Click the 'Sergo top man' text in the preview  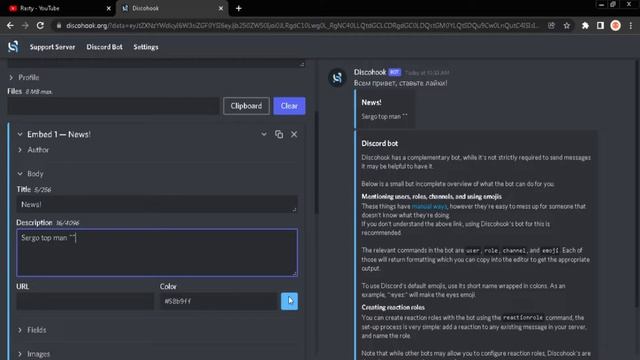384,117
